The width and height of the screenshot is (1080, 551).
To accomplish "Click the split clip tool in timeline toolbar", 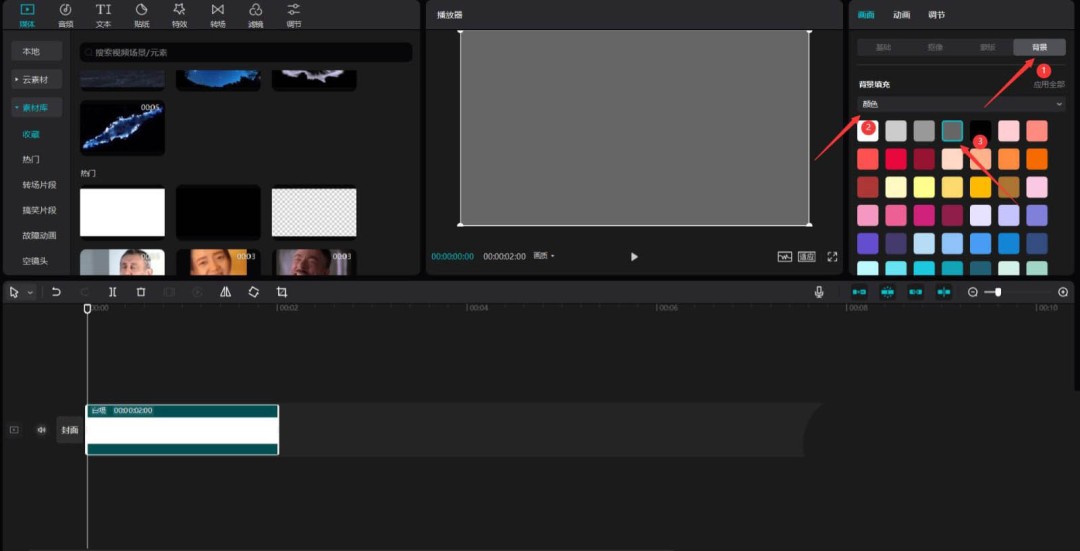I will 113,292.
